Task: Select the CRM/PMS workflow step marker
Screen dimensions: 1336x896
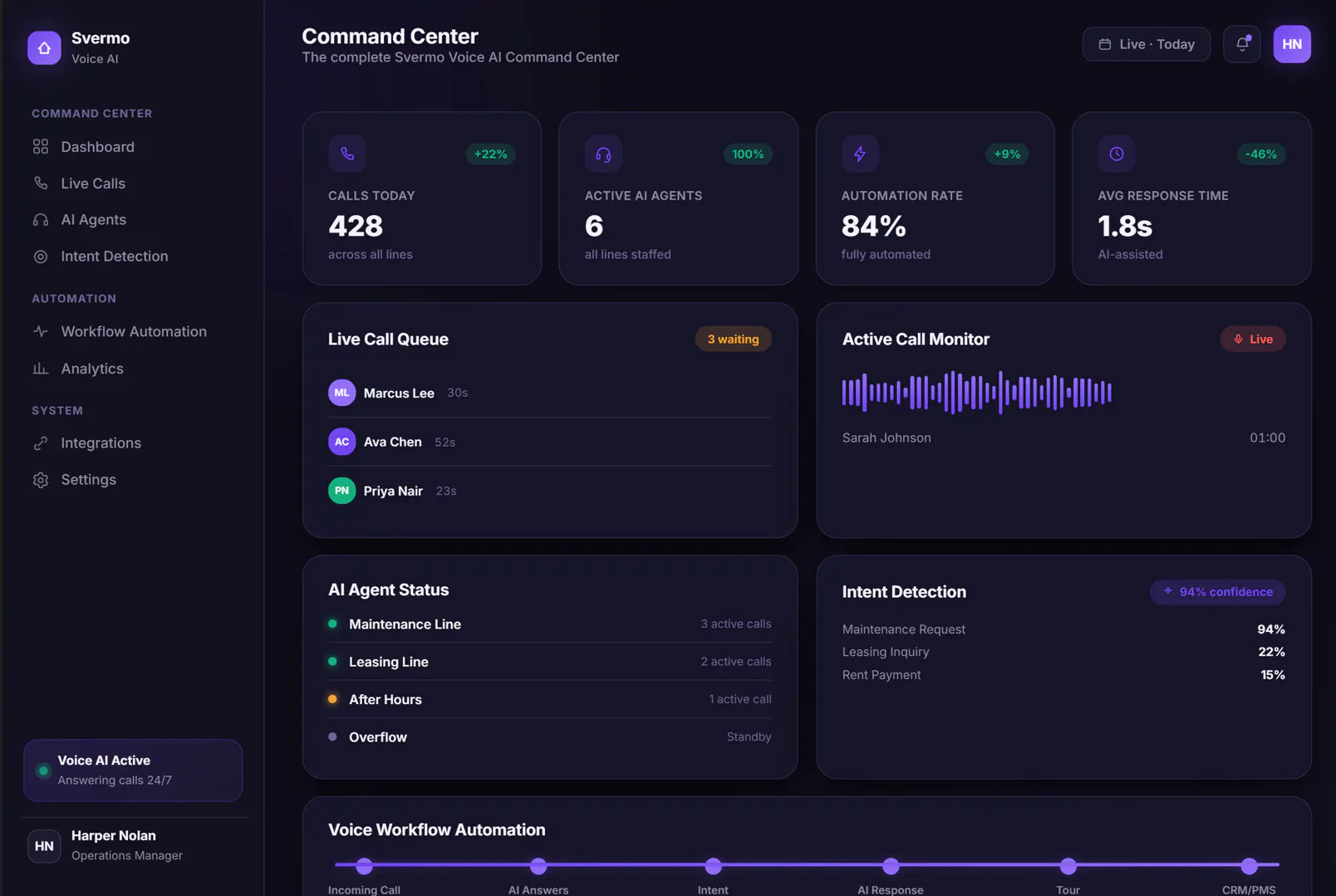Action: [1249, 866]
